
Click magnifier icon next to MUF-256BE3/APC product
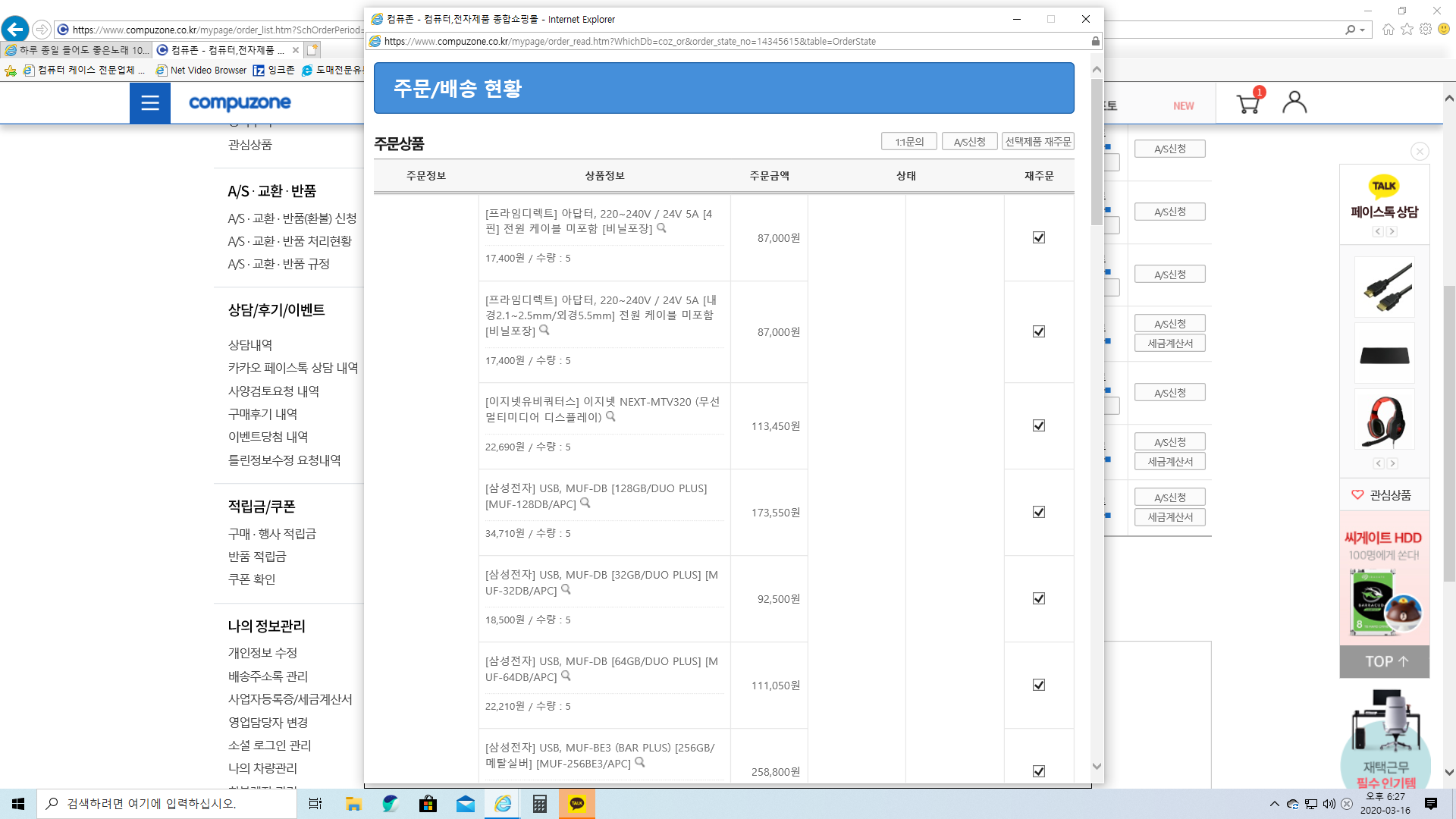(x=639, y=762)
